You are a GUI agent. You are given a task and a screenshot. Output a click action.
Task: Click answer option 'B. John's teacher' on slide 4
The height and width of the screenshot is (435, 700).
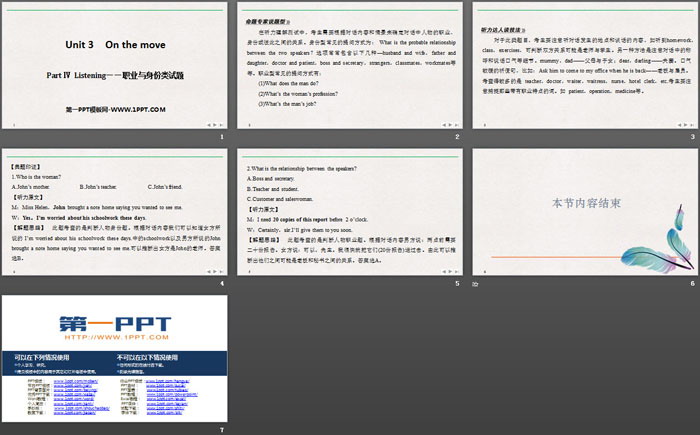pos(96,186)
